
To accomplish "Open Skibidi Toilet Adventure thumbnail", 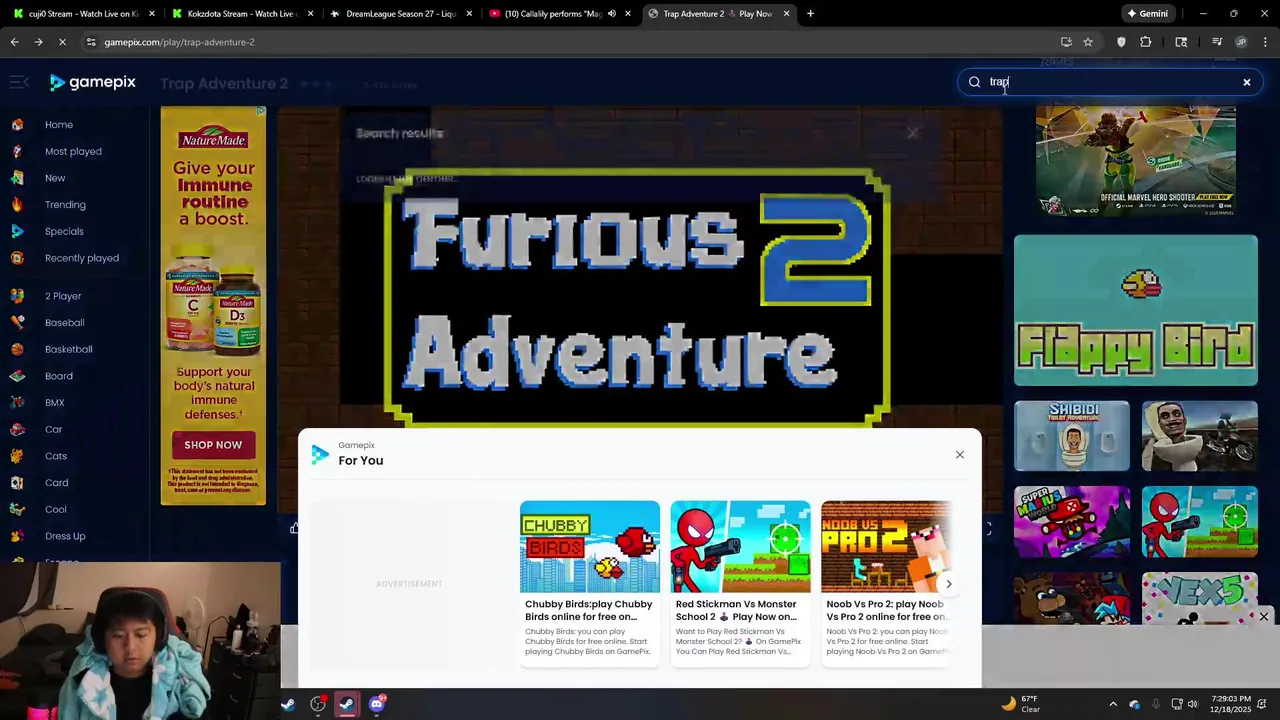I will point(1072,436).
